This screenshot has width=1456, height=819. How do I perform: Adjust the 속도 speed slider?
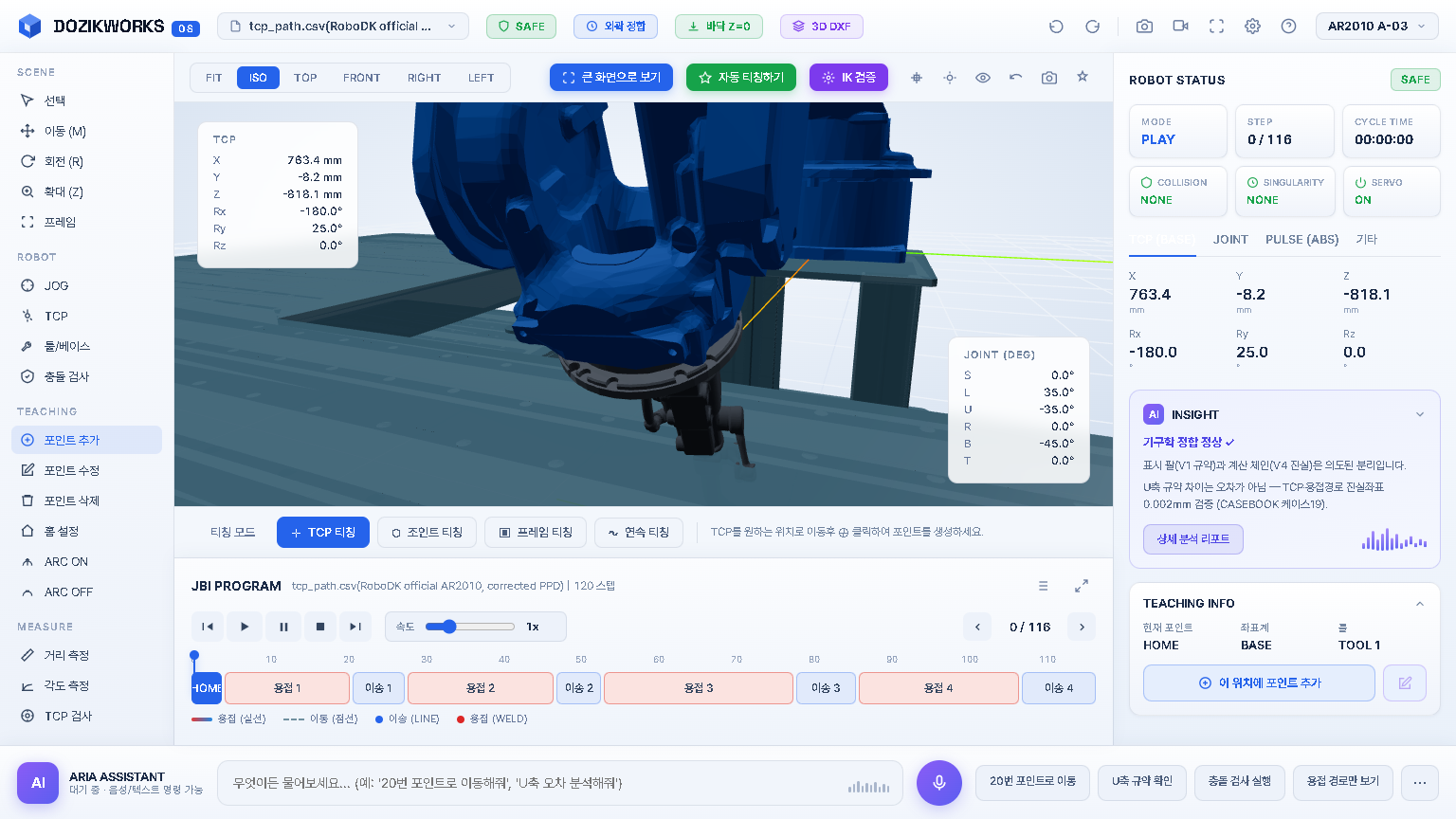pos(469,627)
